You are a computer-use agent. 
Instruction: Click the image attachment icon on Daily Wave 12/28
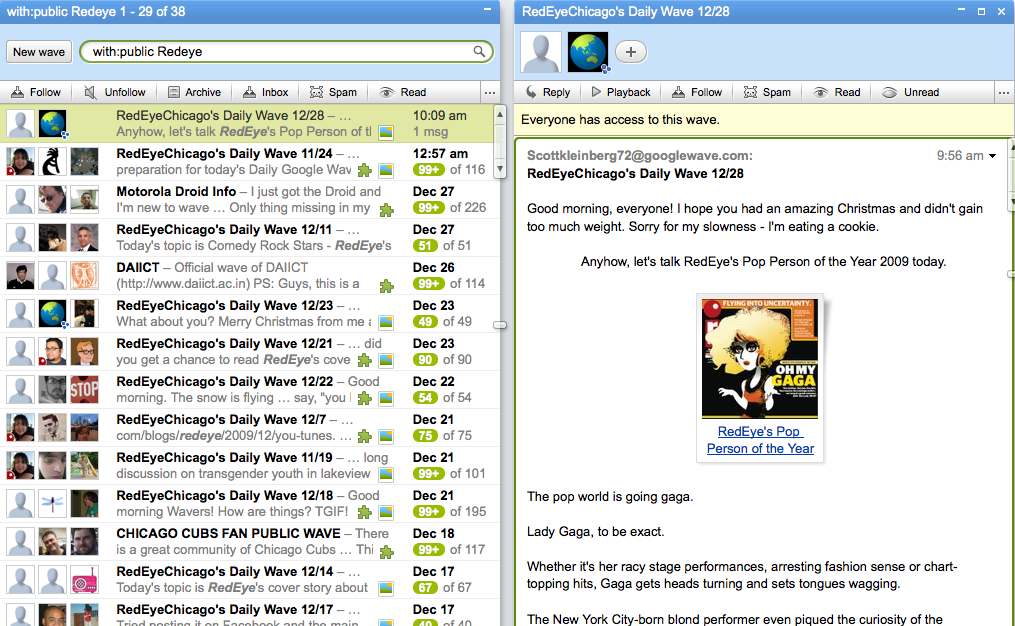pos(386,133)
